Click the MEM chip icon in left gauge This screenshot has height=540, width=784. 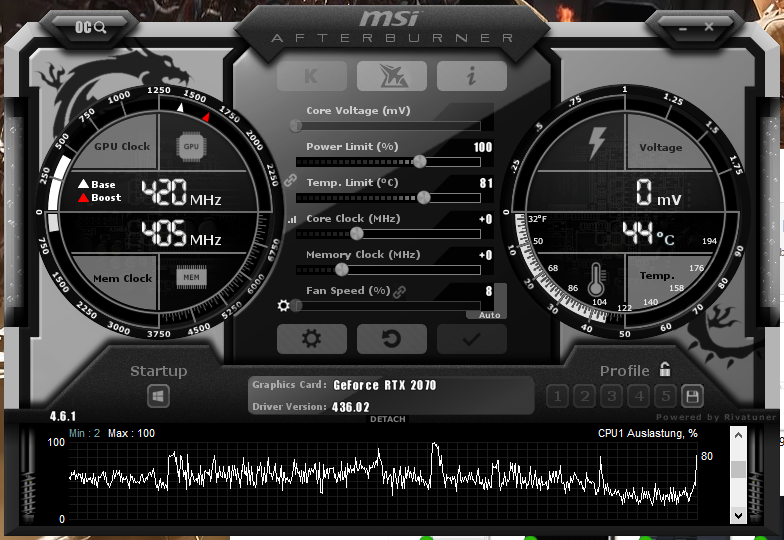[x=191, y=278]
